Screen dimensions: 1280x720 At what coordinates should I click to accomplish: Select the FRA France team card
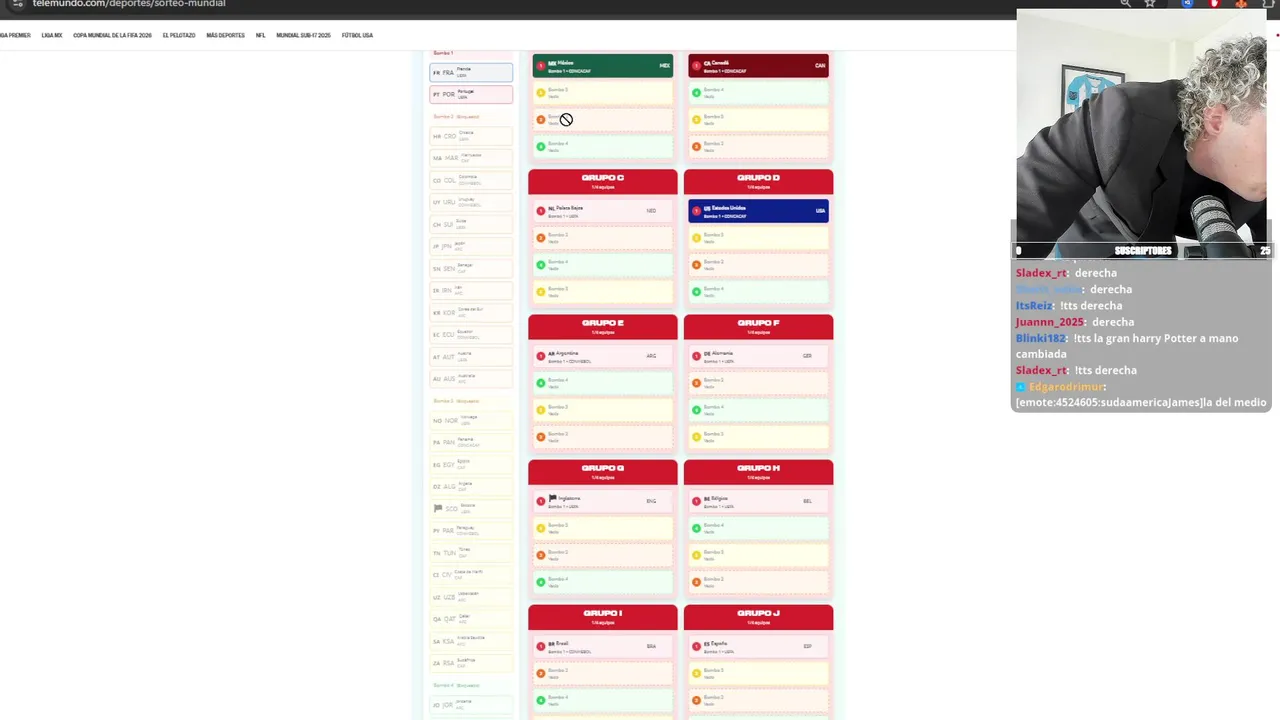coord(471,72)
